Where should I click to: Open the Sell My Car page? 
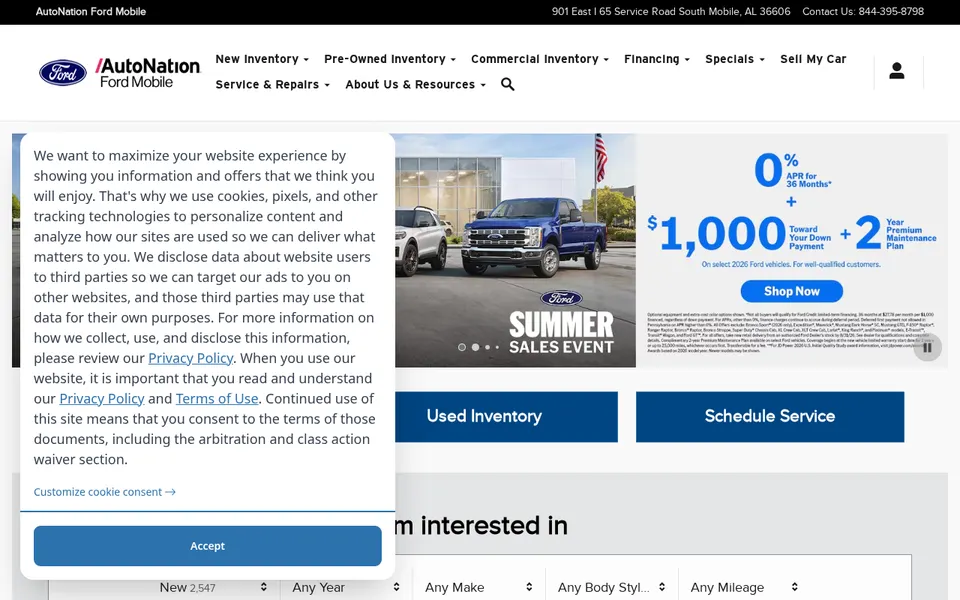click(x=813, y=59)
